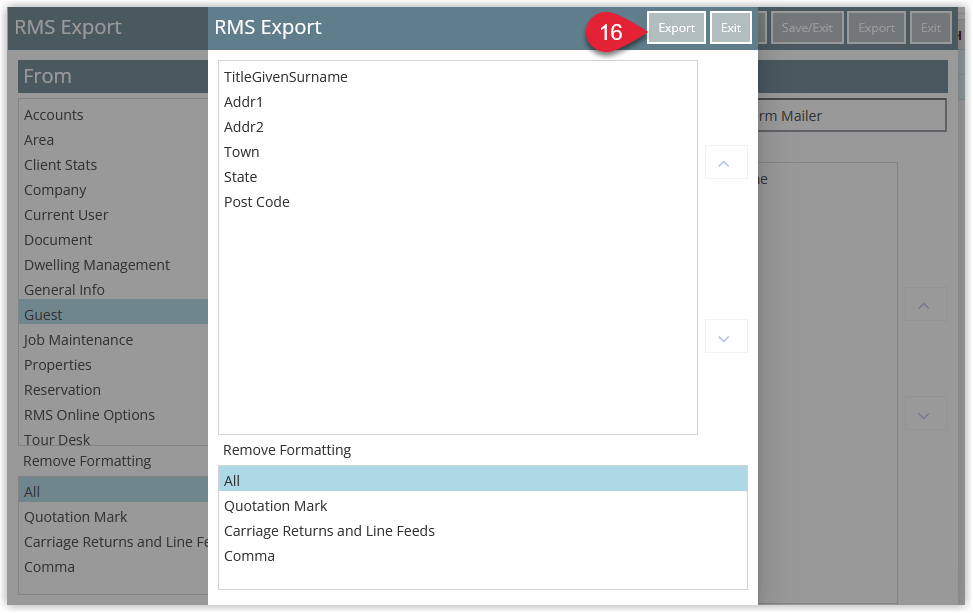
Task: Choose RMS Online Options in From list
Action: 114,415
